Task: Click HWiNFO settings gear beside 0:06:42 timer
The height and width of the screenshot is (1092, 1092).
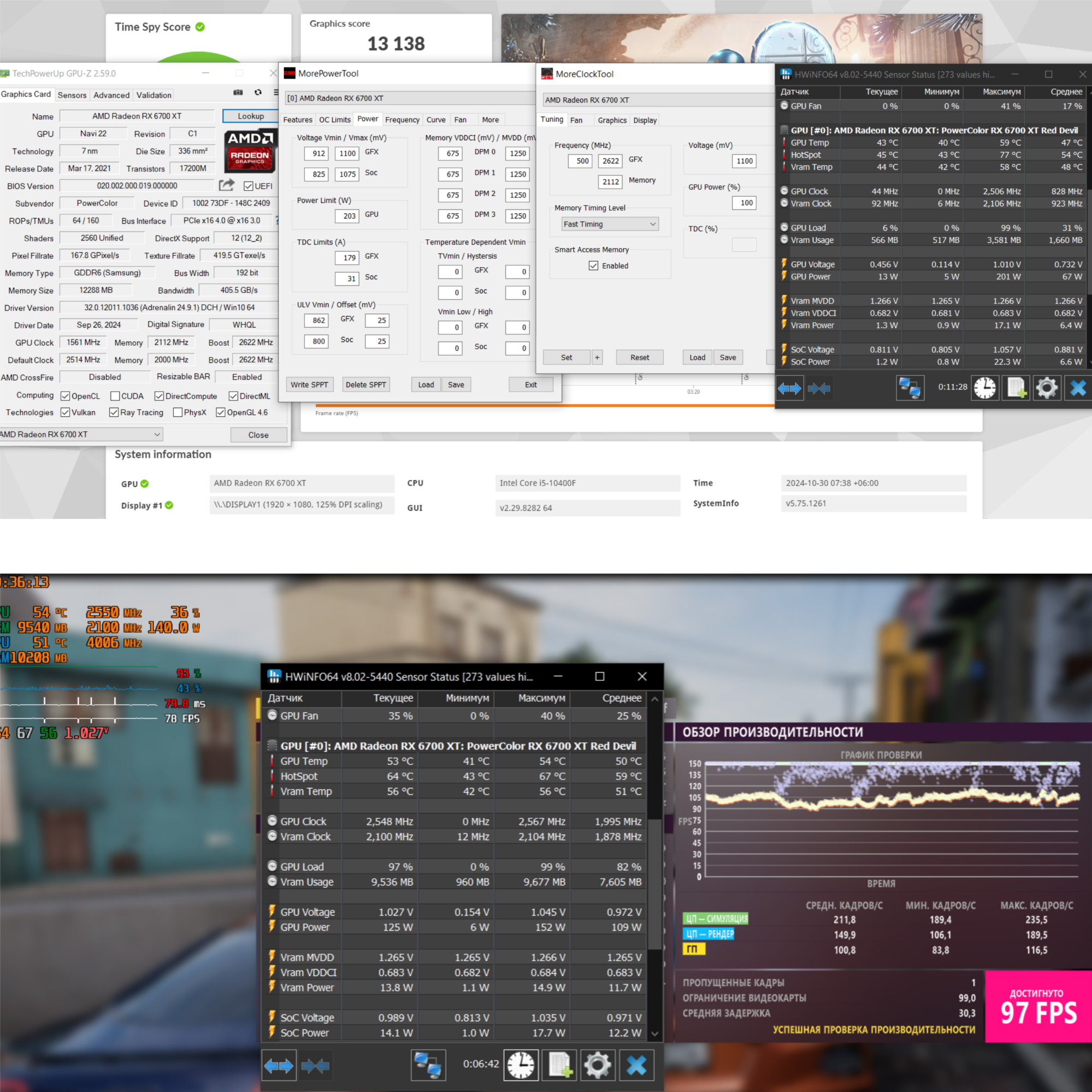Action: (598, 1065)
